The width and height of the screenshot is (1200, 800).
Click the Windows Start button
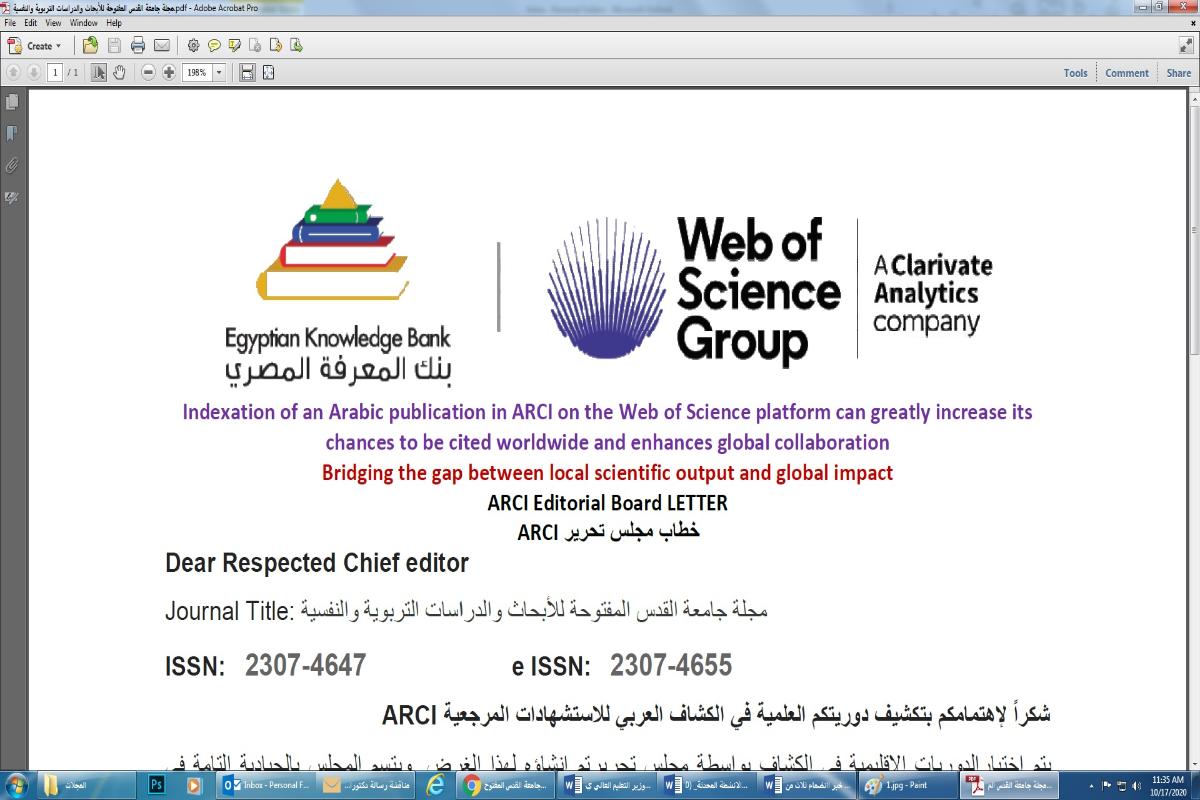pos(17,785)
